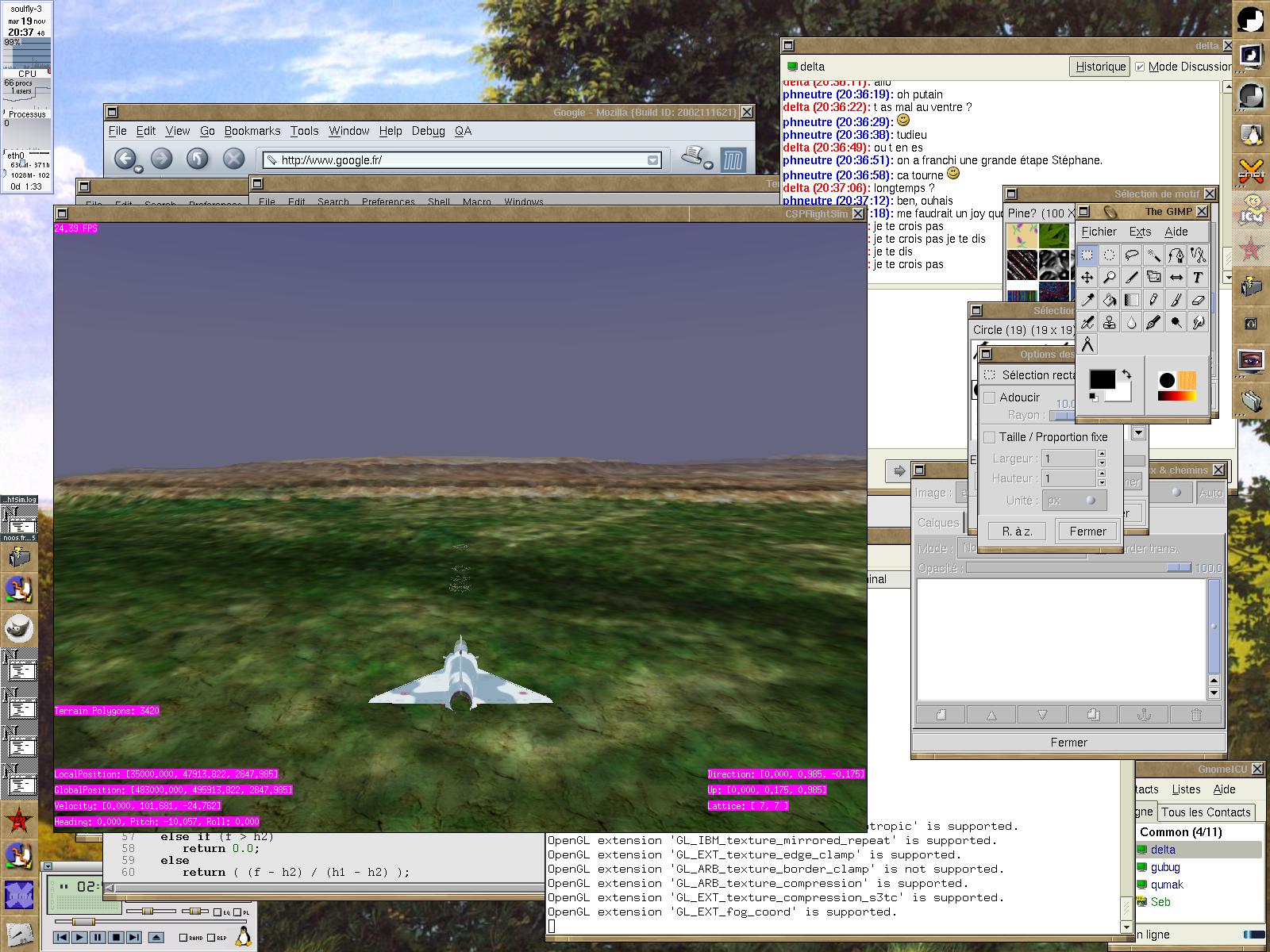Image resolution: width=1270 pixels, height=952 pixels.
Task: Toggle Mode Discussion checkbox in chat window
Action: [1141, 67]
